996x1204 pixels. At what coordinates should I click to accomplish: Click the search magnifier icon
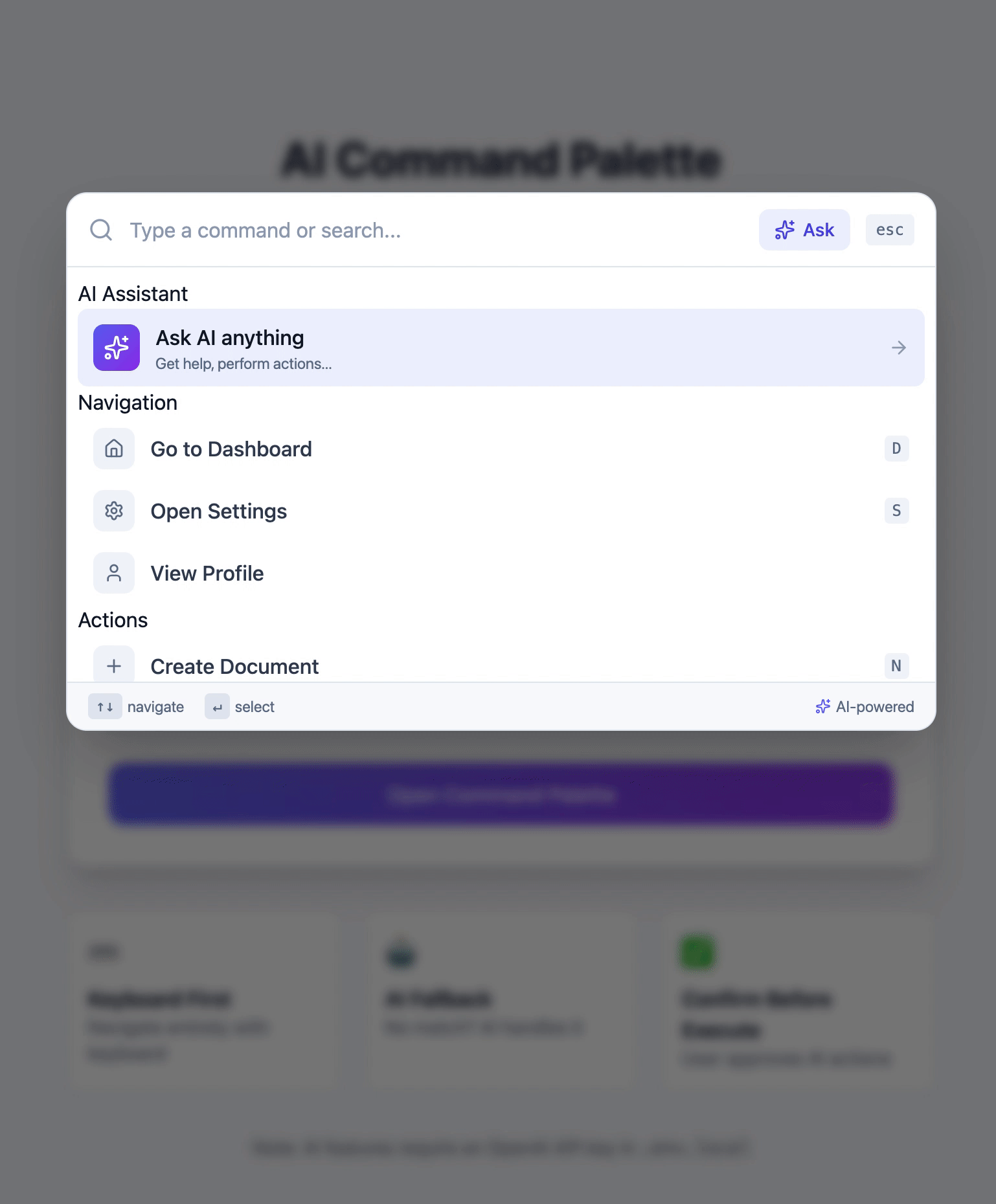tap(101, 230)
